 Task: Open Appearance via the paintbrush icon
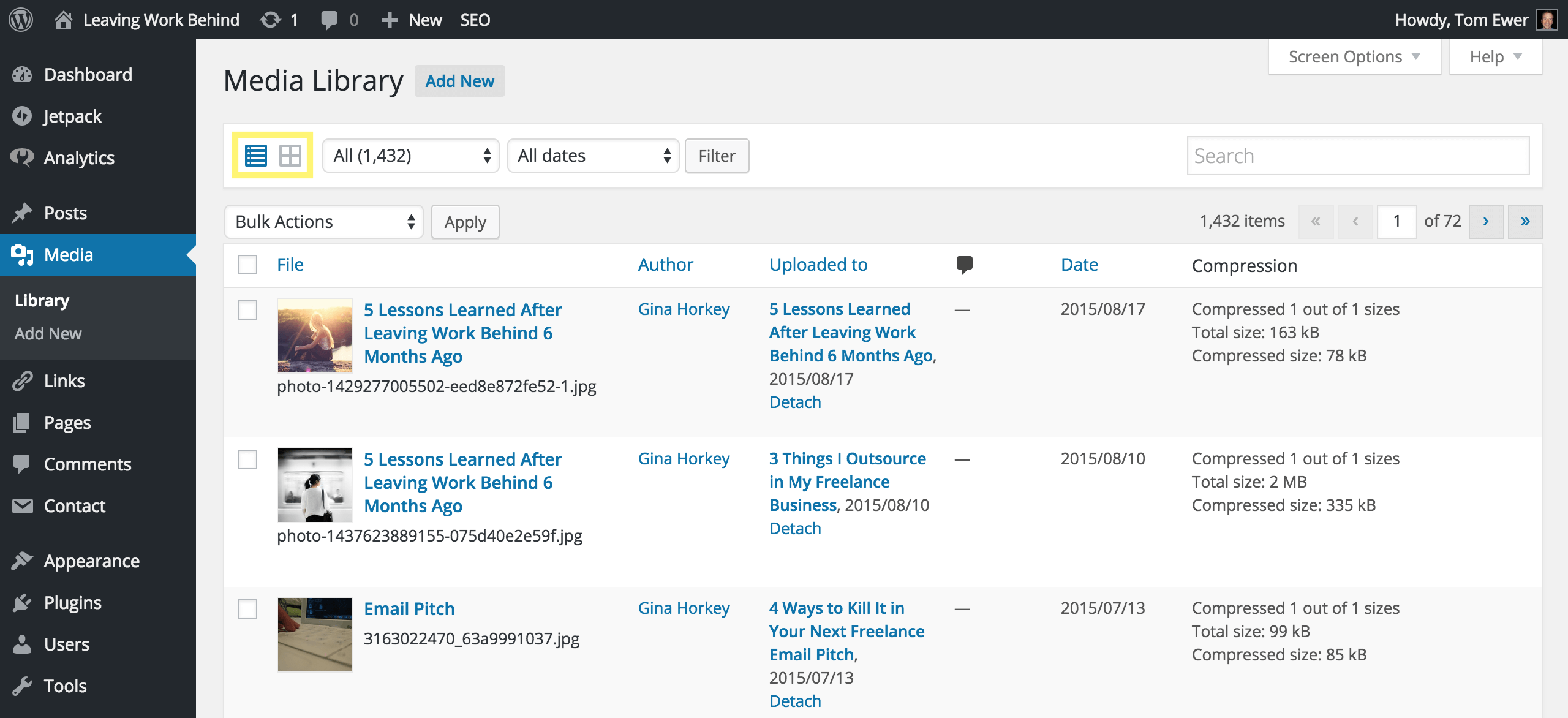tap(23, 561)
